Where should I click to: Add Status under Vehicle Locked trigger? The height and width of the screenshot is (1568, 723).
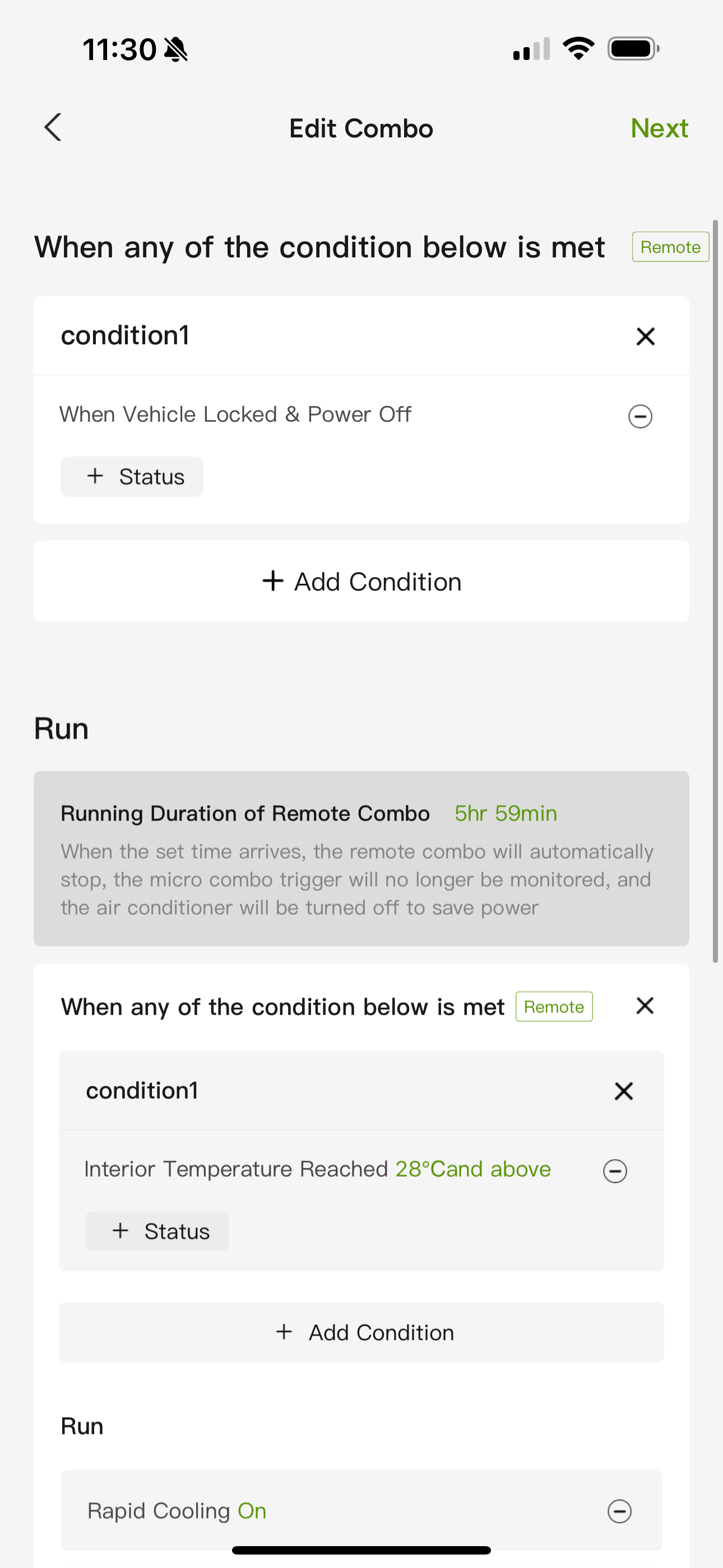click(x=132, y=477)
